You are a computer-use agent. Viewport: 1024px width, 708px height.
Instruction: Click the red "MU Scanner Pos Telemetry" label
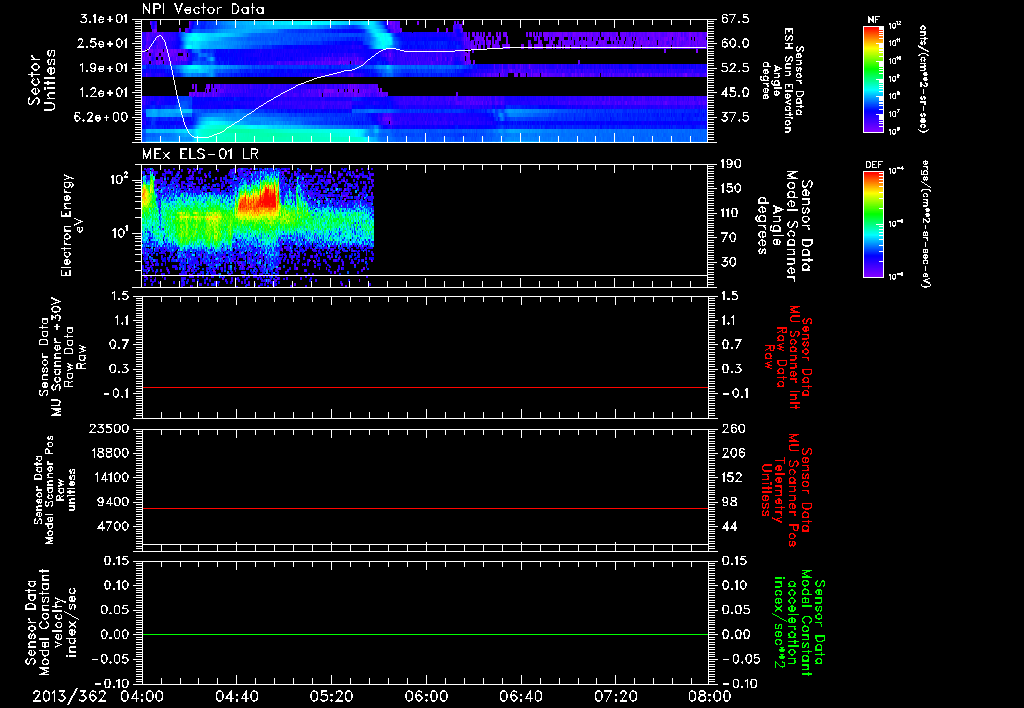[786, 490]
